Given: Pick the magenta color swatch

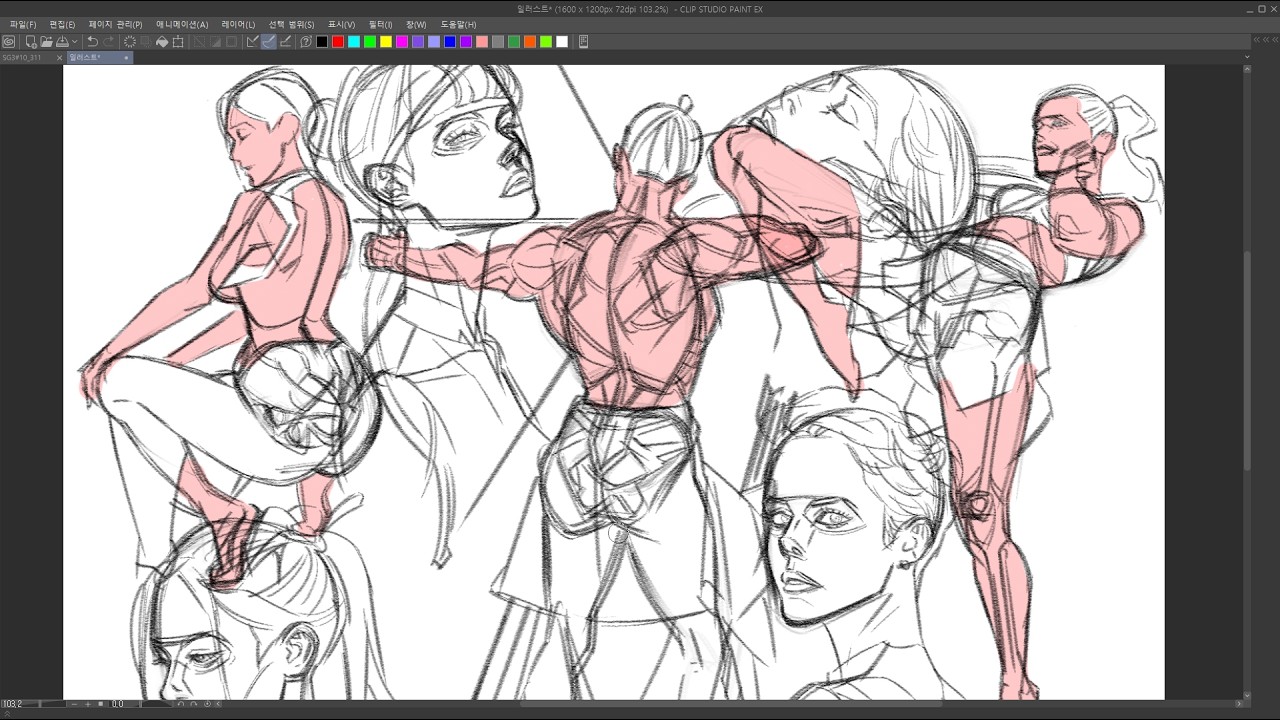Looking at the screenshot, I should [x=402, y=41].
